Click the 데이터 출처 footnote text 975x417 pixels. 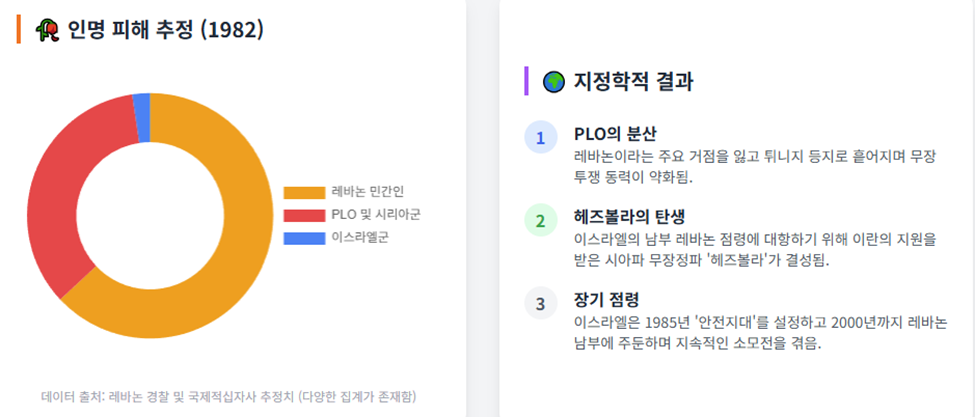tap(229, 396)
